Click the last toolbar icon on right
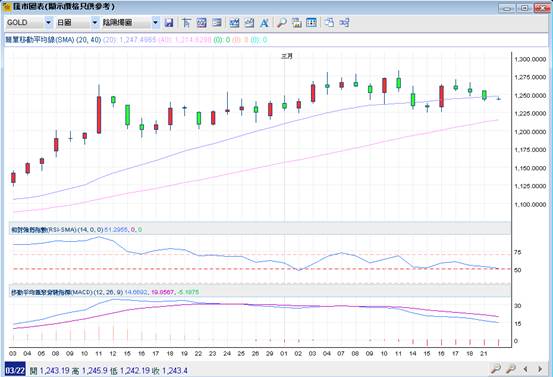 tap(344, 23)
